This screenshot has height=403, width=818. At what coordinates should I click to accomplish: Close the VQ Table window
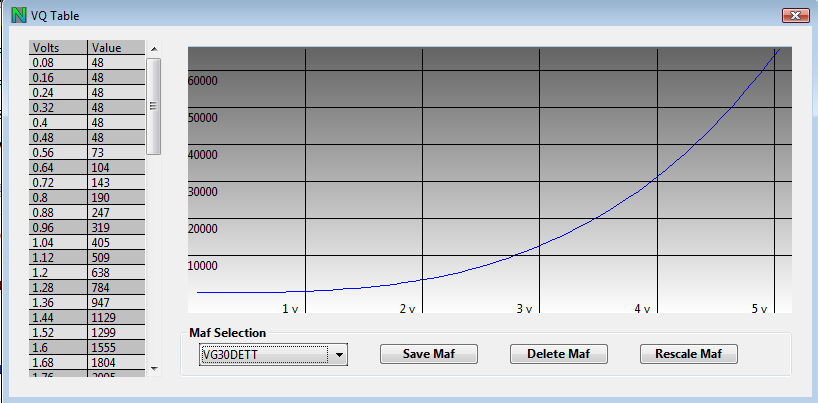[x=792, y=16]
